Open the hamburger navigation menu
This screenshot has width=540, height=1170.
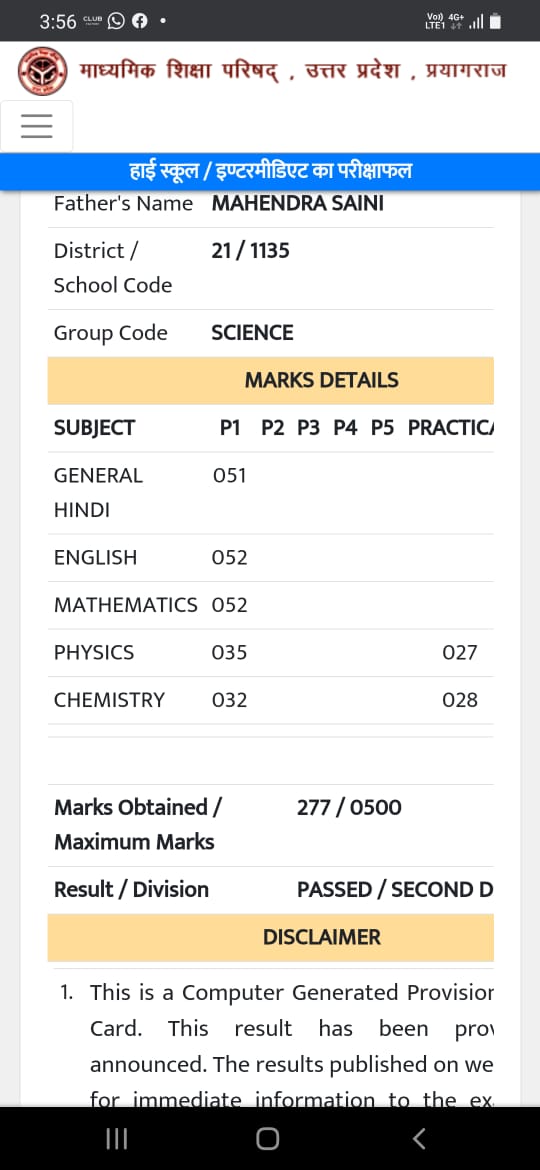click(37, 126)
